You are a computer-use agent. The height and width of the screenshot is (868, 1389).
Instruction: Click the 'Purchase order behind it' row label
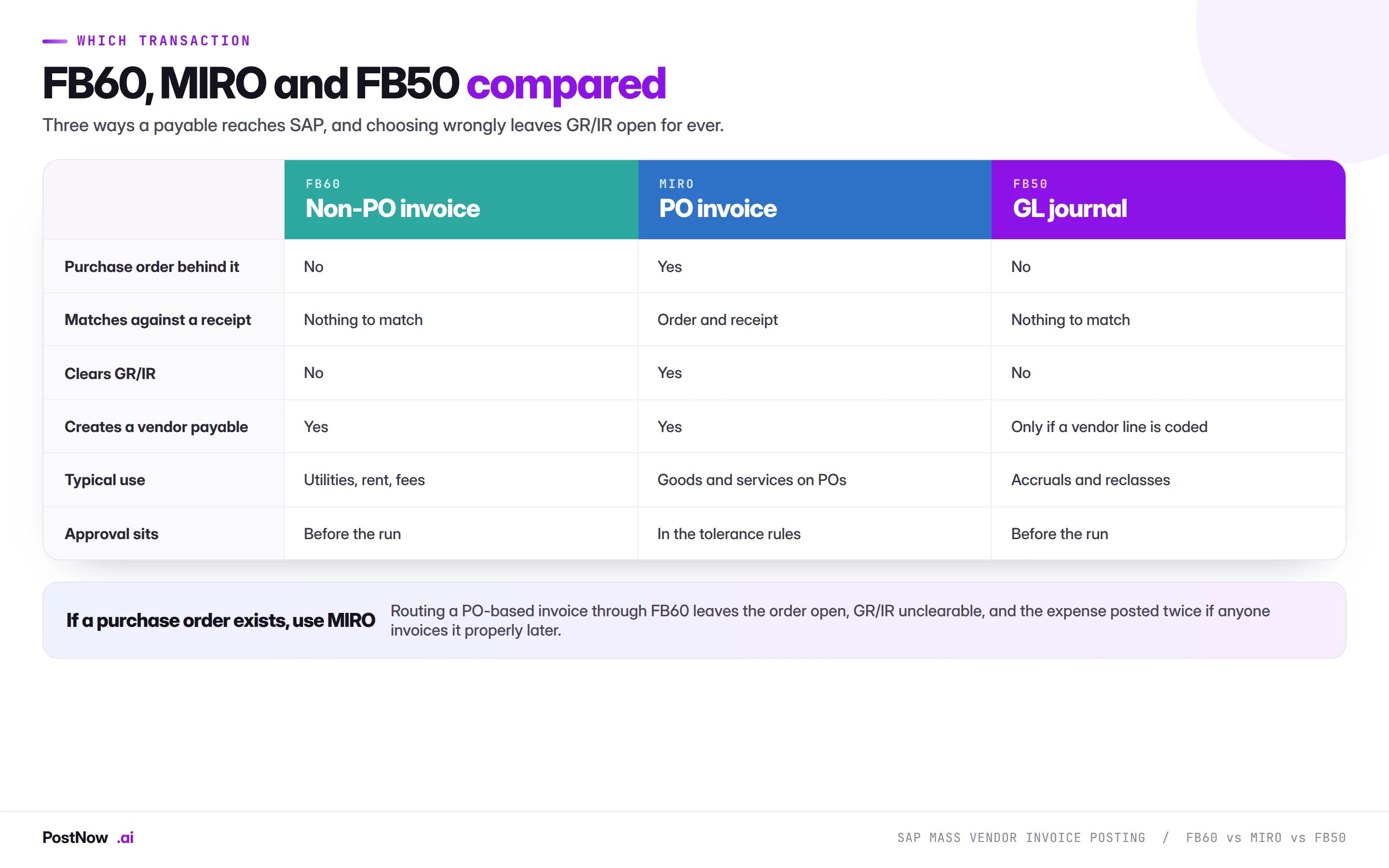pos(151,267)
